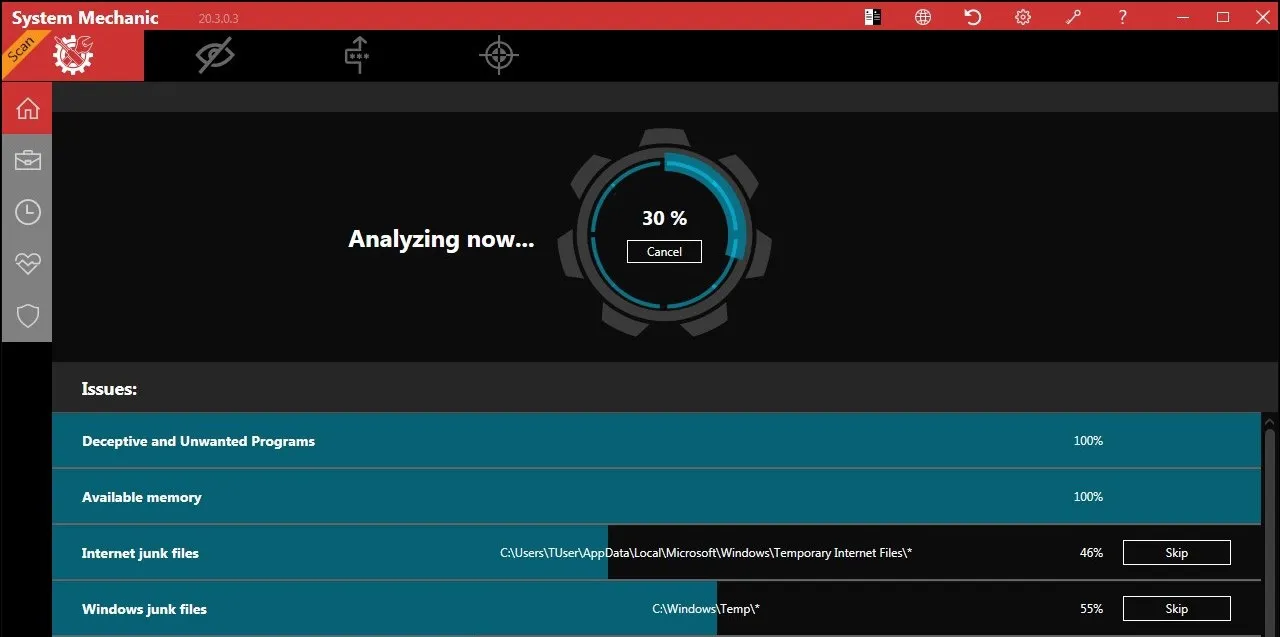Viewport: 1280px width, 637px height.
Task: Click the undo arrow icon in title bar
Action: pyautogui.click(x=972, y=17)
